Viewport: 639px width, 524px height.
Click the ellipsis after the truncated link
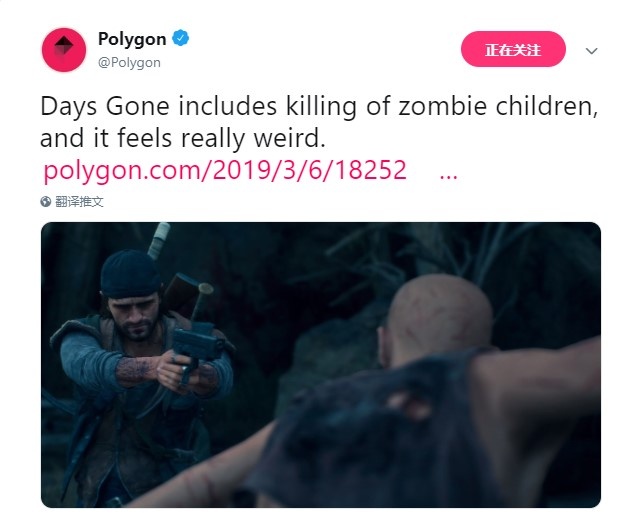tap(449, 170)
